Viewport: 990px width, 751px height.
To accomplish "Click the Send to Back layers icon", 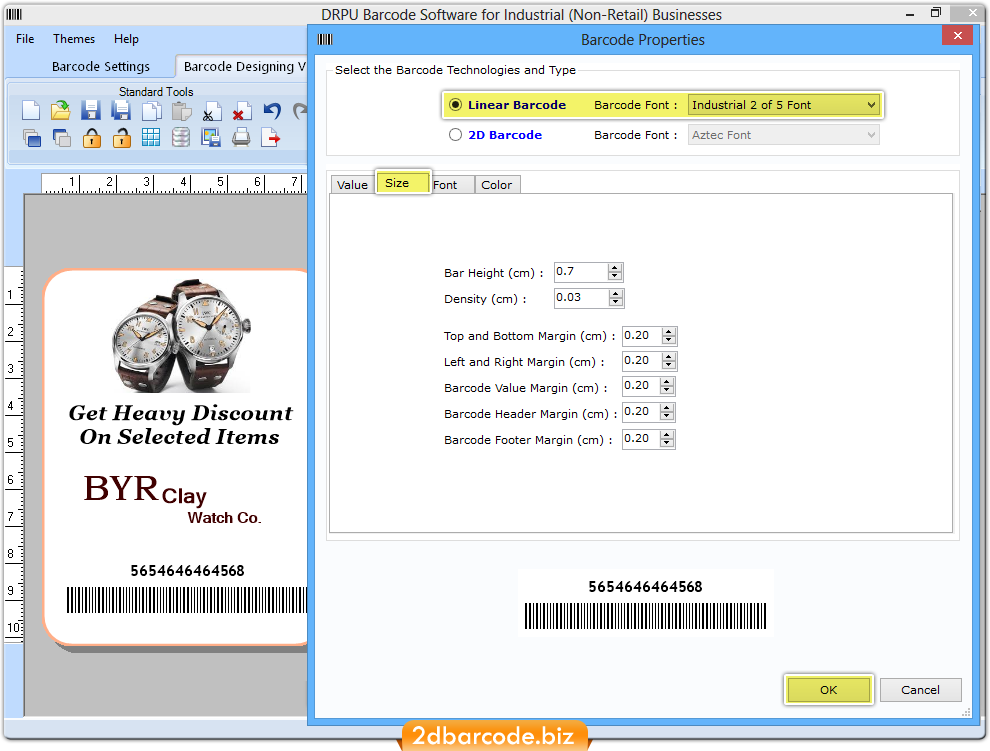I will tap(61, 138).
